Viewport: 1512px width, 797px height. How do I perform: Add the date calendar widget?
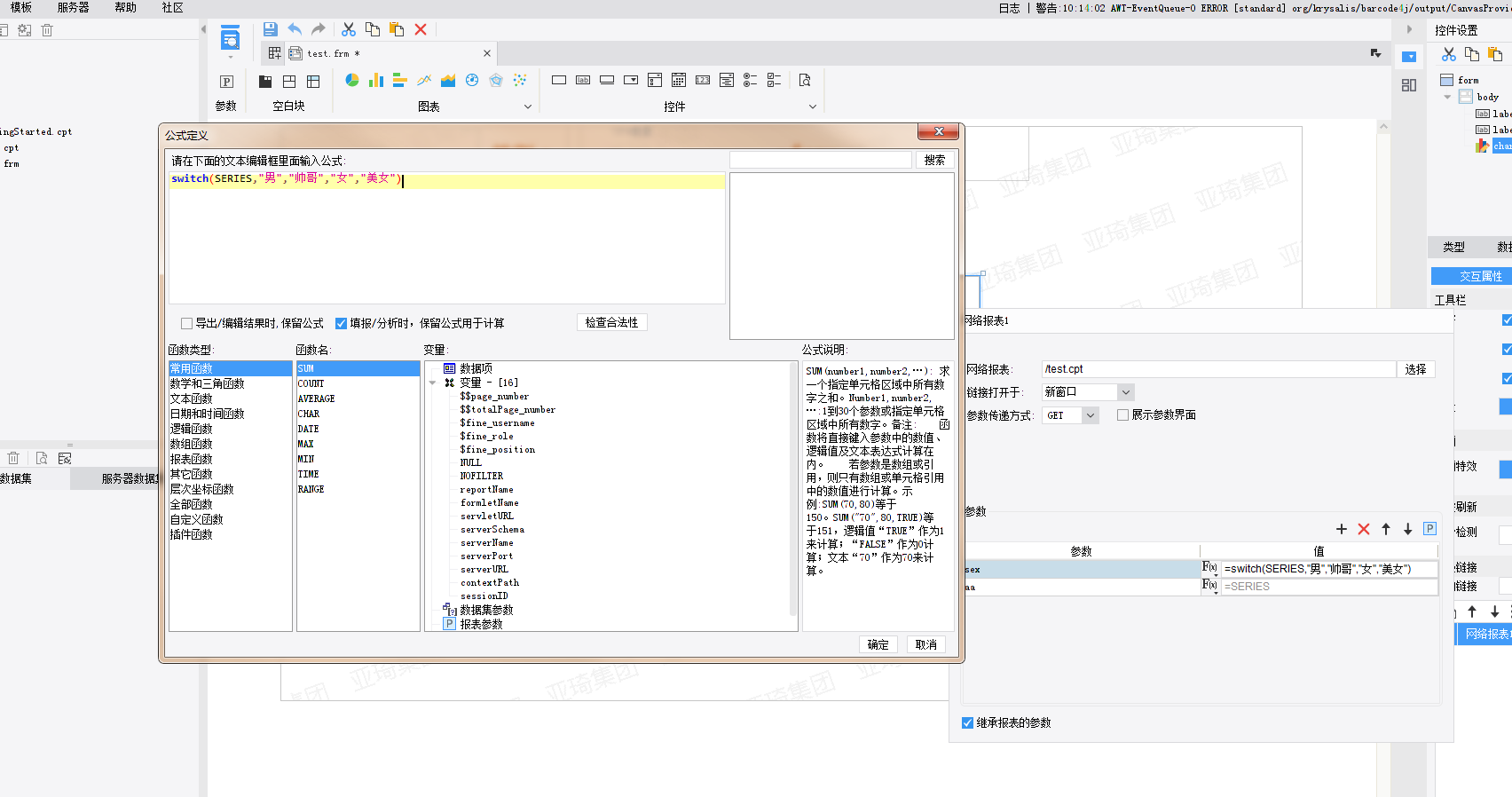pyautogui.click(x=679, y=80)
